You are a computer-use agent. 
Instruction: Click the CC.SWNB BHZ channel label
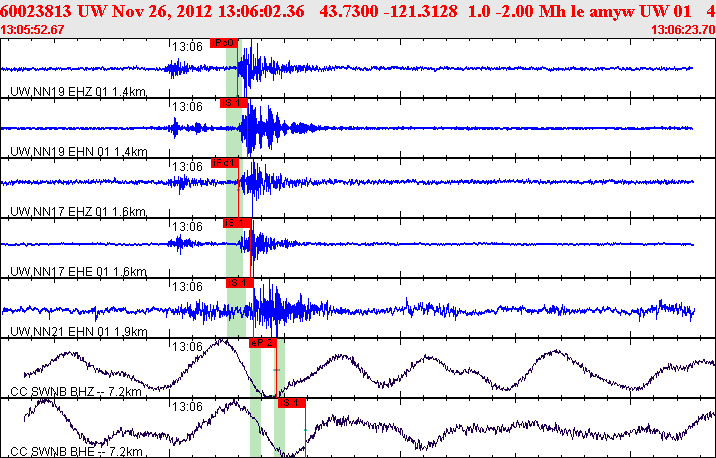[72, 392]
